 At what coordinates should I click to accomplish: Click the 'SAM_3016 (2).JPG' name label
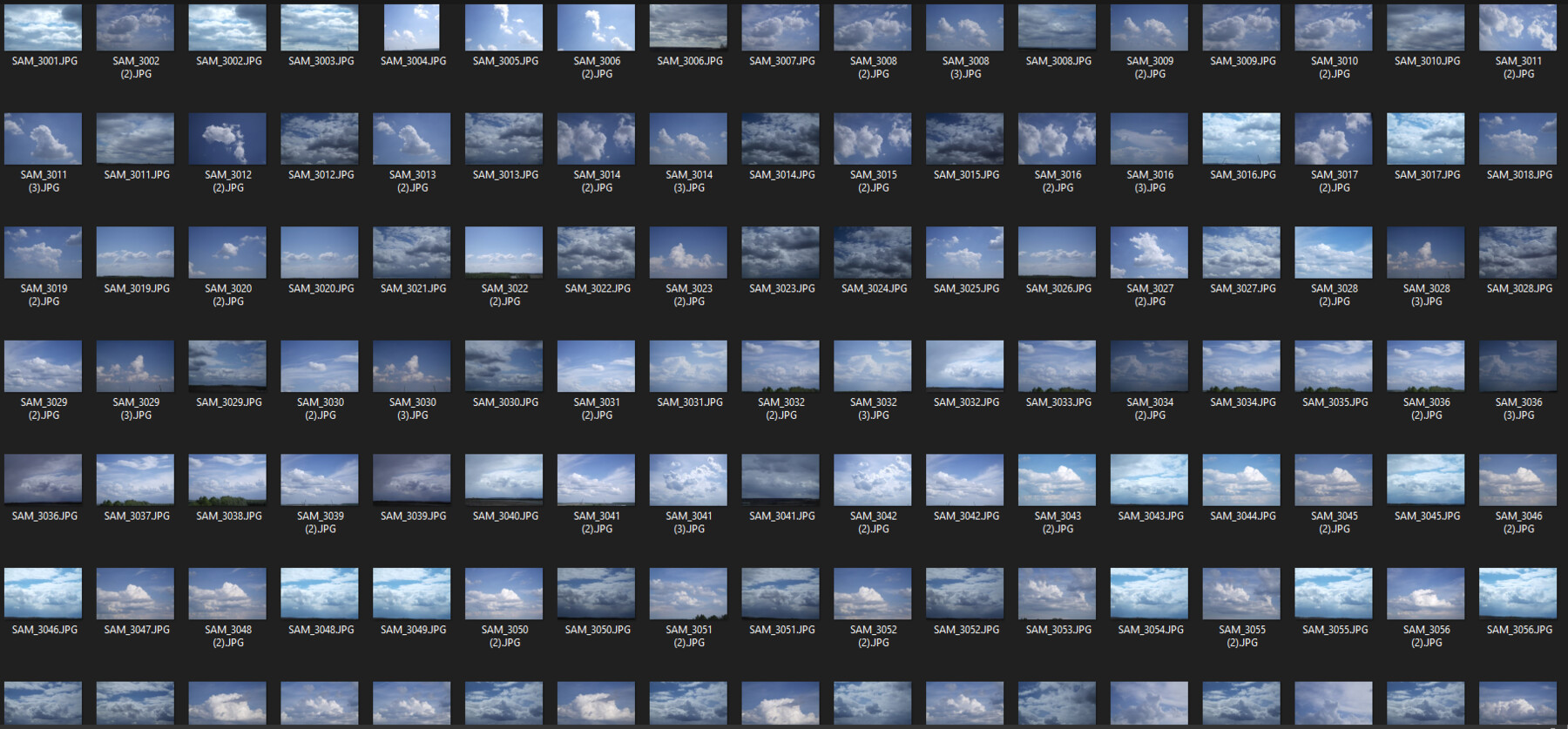pyautogui.click(x=1058, y=181)
